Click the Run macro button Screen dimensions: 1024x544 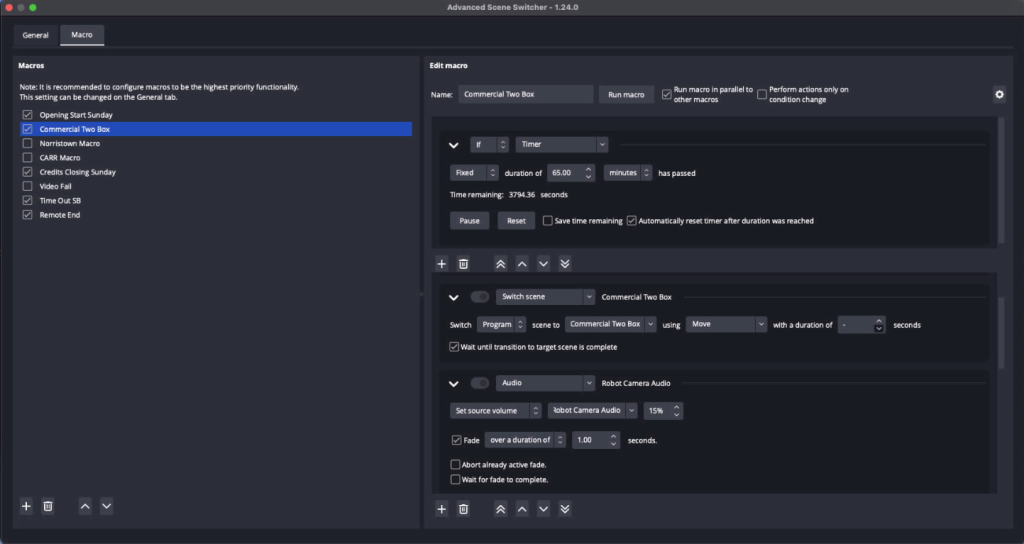tap(626, 94)
